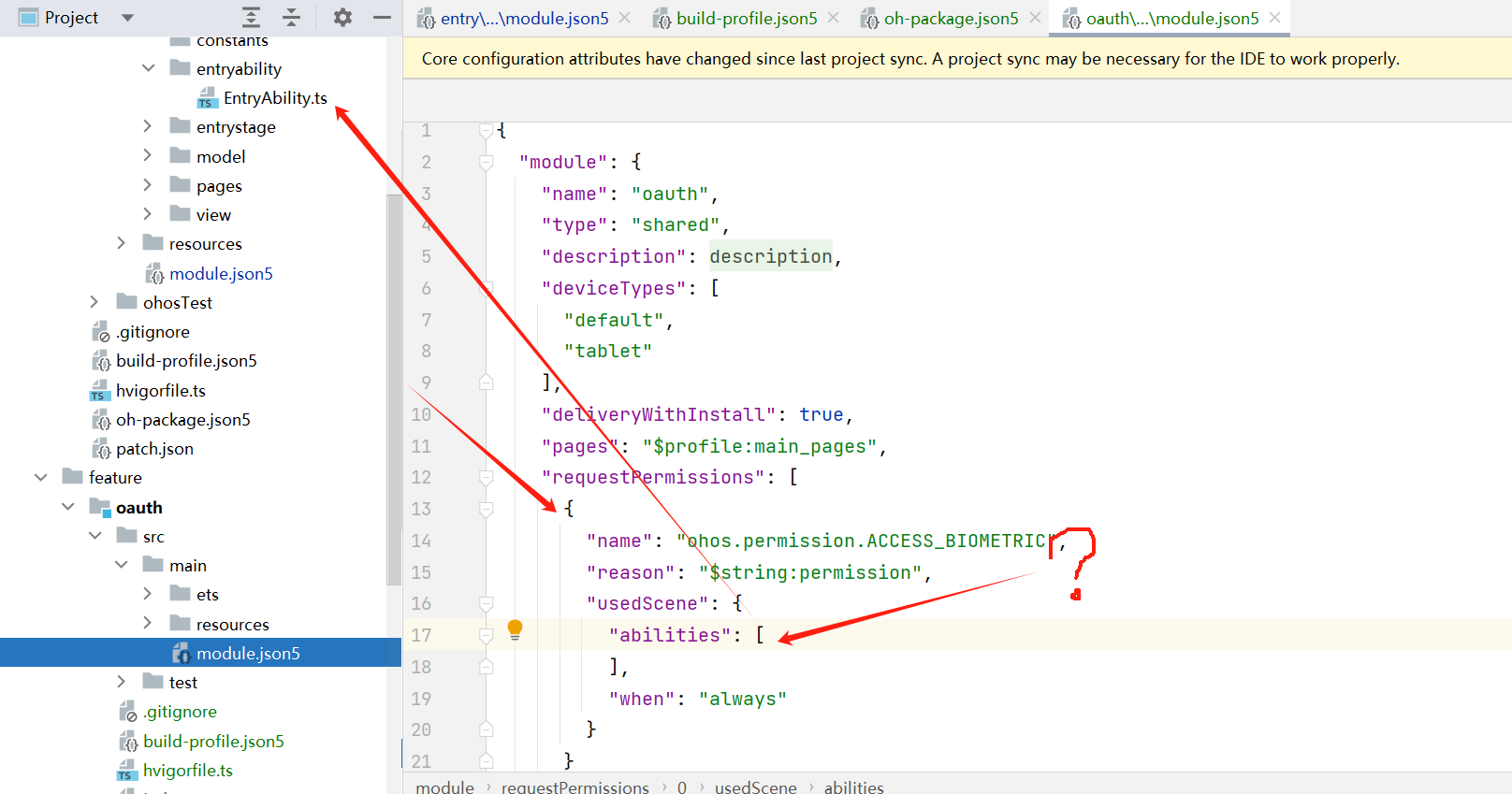Expand the view folder
This screenshot has height=794, width=1512.
point(147,214)
